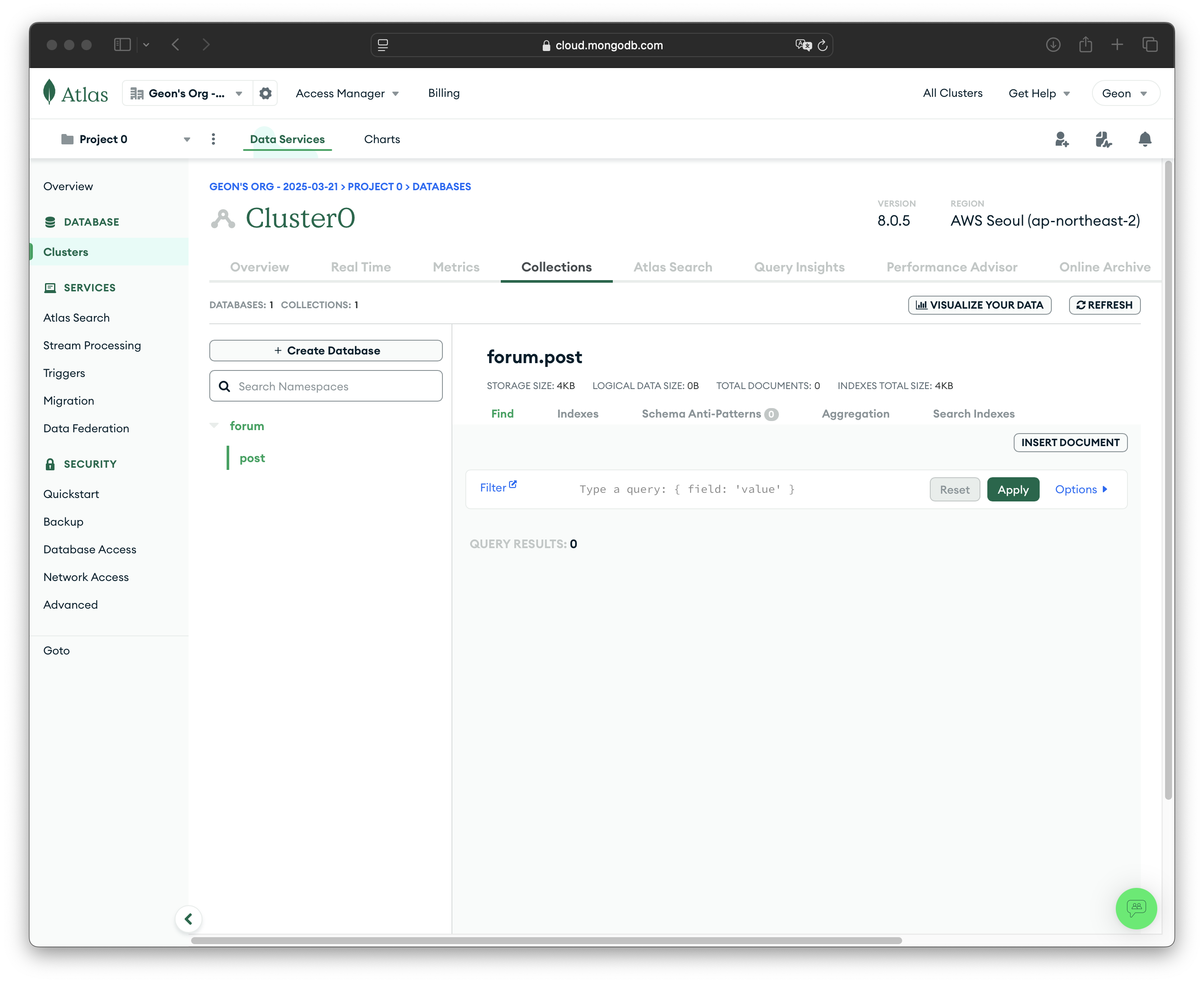The width and height of the screenshot is (1204, 983).
Task: Open the project activity feed icon
Action: 1103,139
